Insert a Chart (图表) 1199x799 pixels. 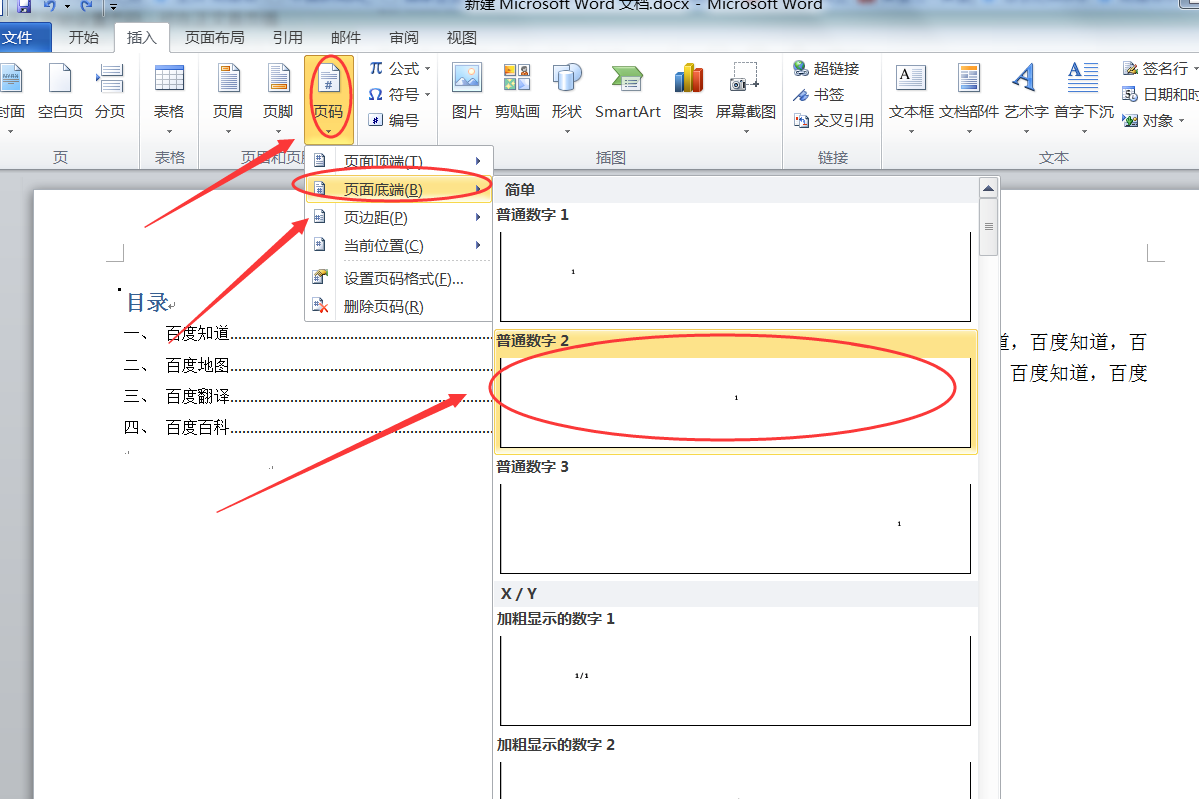[688, 92]
